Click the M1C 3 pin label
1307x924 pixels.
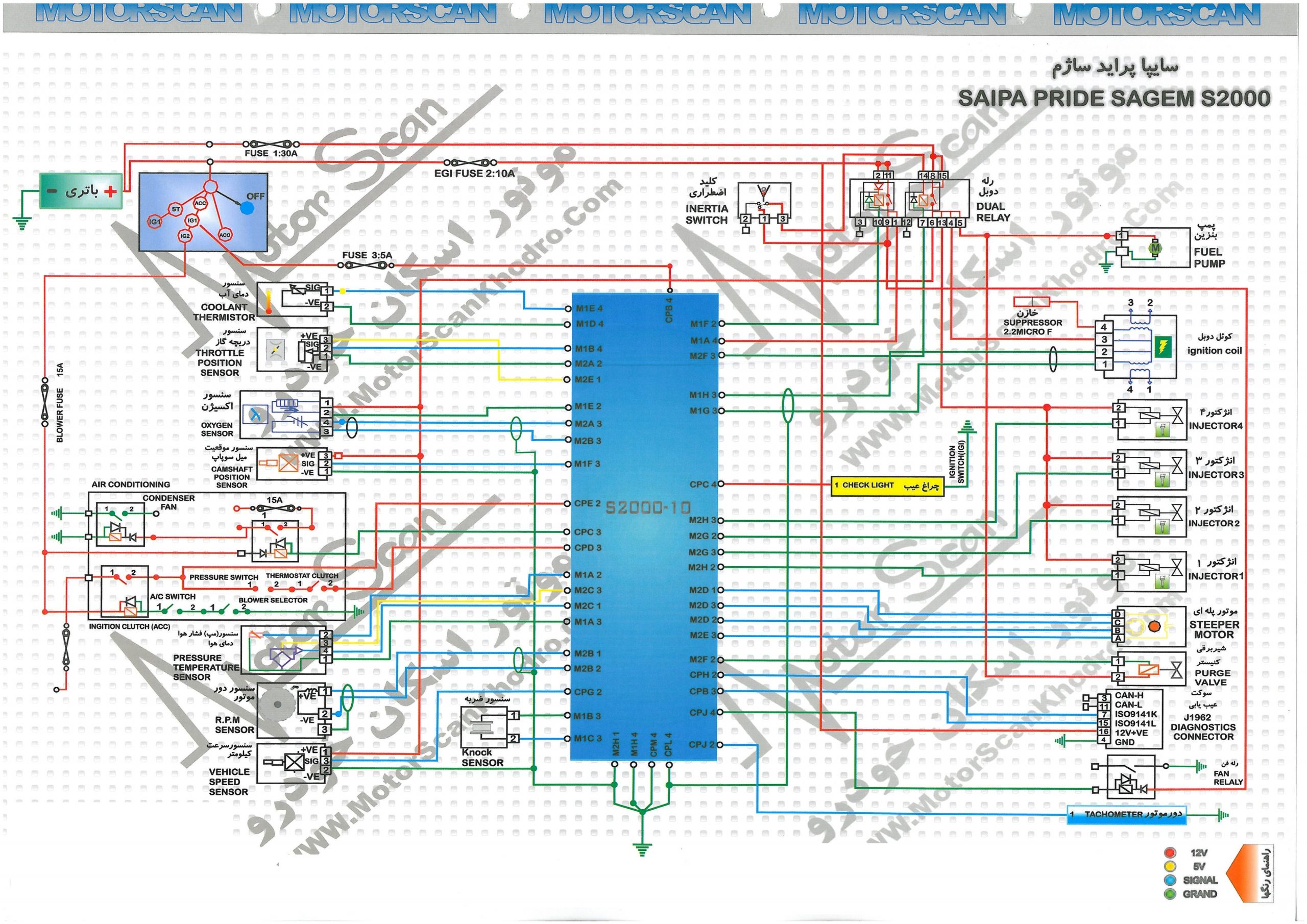click(x=588, y=738)
